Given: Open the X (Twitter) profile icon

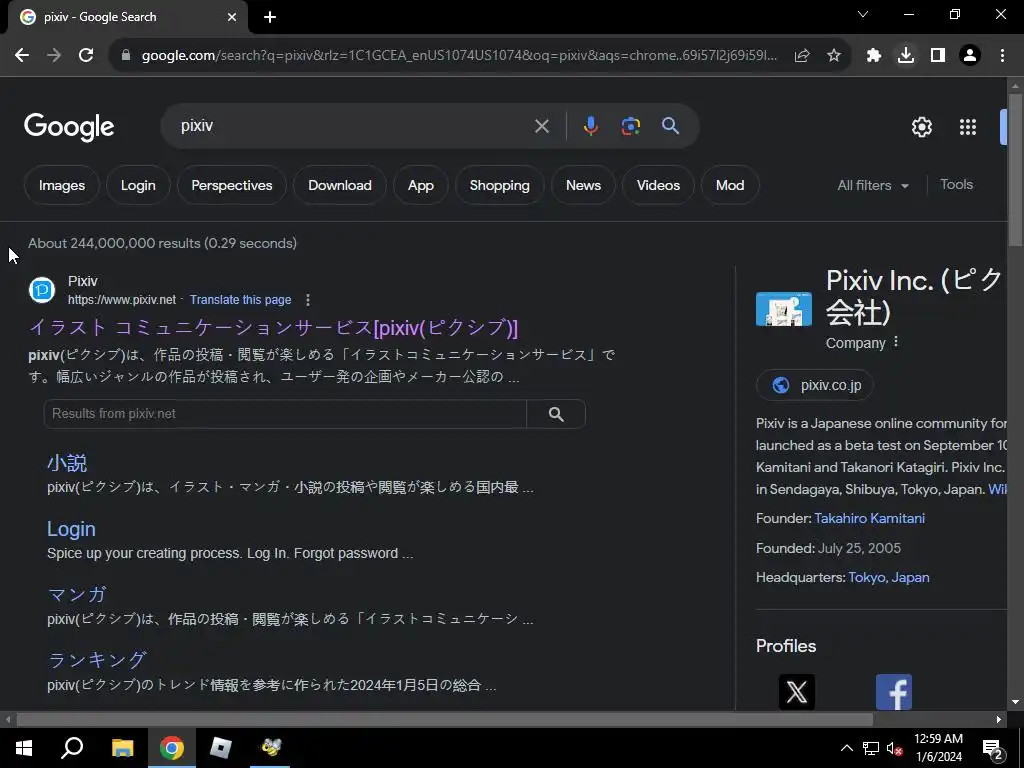Looking at the screenshot, I should 797,692.
